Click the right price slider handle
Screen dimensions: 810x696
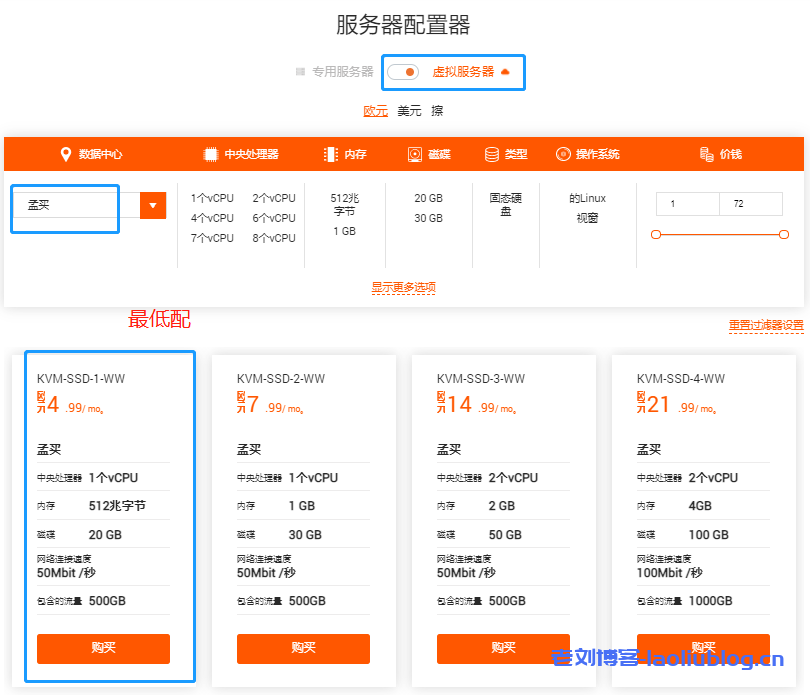[x=784, y=235]
